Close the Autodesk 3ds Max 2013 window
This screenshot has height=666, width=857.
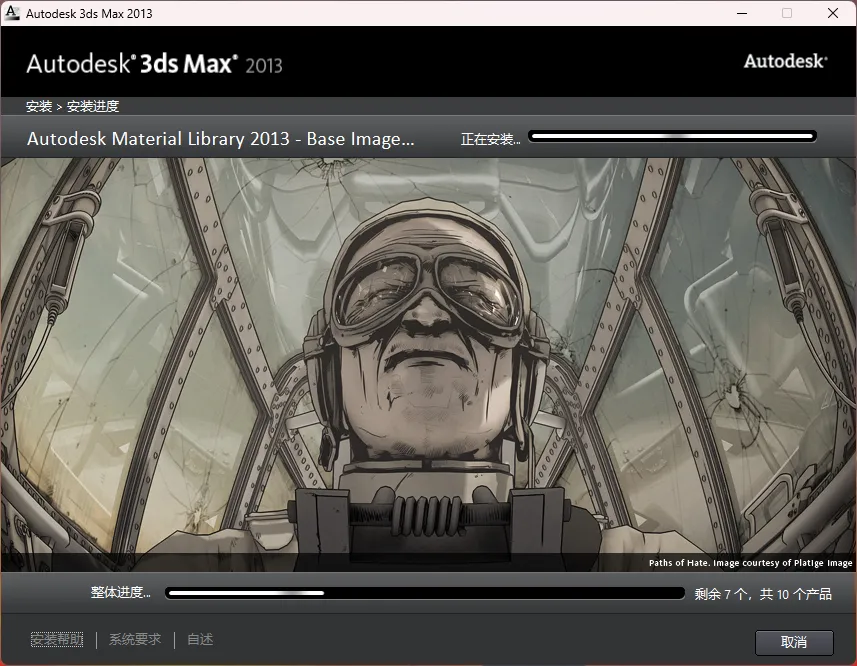tap(832, 13)
